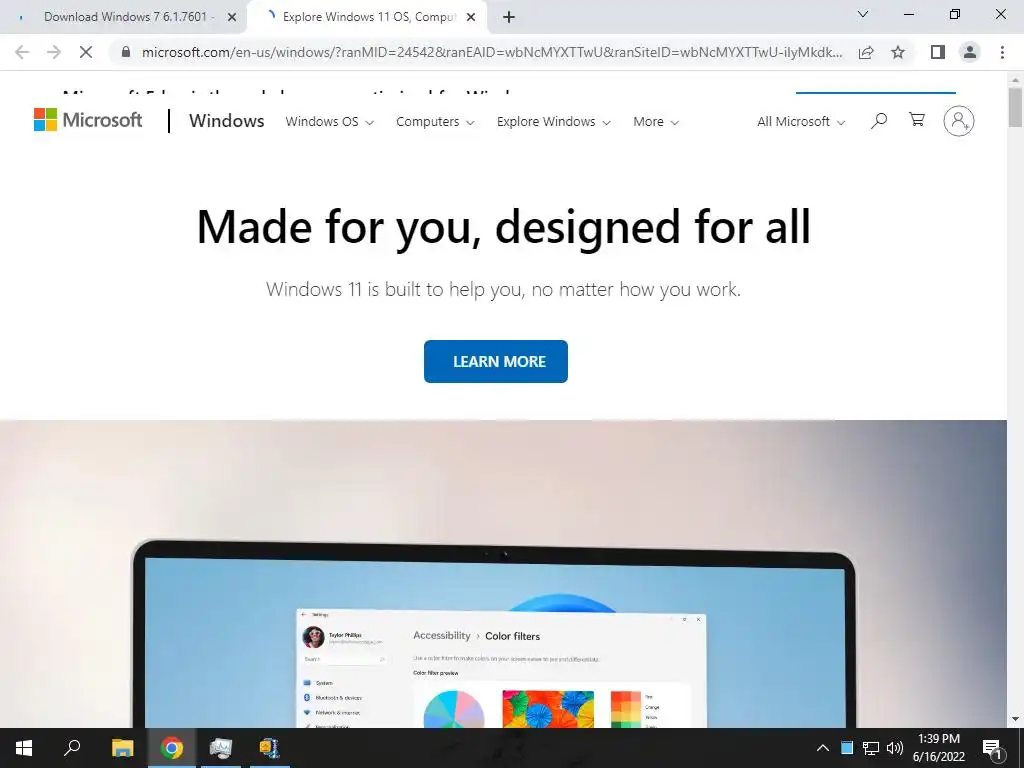Viewport: 1024px width, 768px height.
Task: Click the LEARN MORE button
Action: pyautogui.click(x=496, y=361)
